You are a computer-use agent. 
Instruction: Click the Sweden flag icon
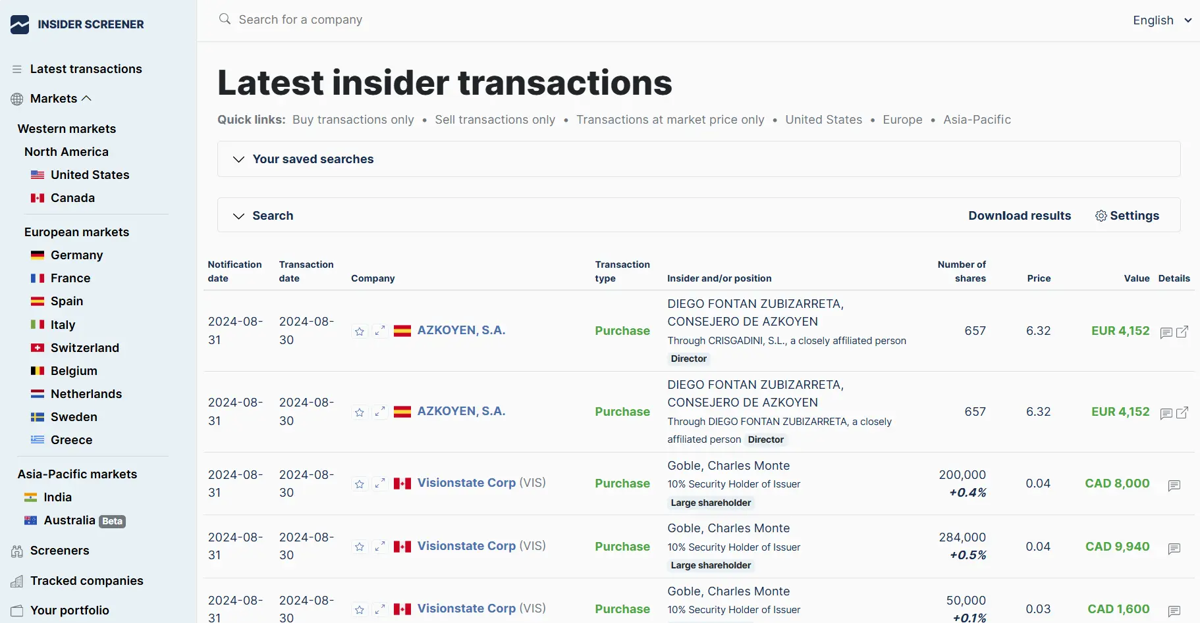[37, 417]
